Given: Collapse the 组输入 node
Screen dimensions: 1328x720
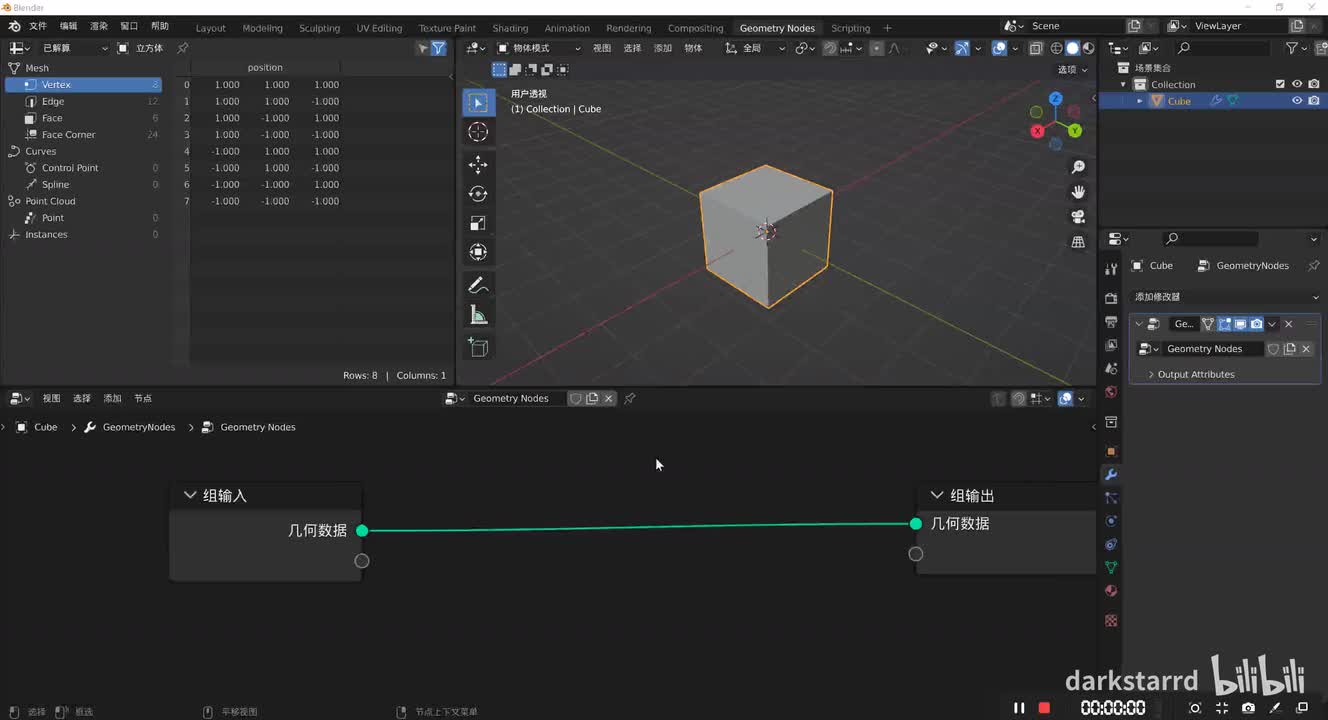Looking at the screenshot, I should pos(190,495).
